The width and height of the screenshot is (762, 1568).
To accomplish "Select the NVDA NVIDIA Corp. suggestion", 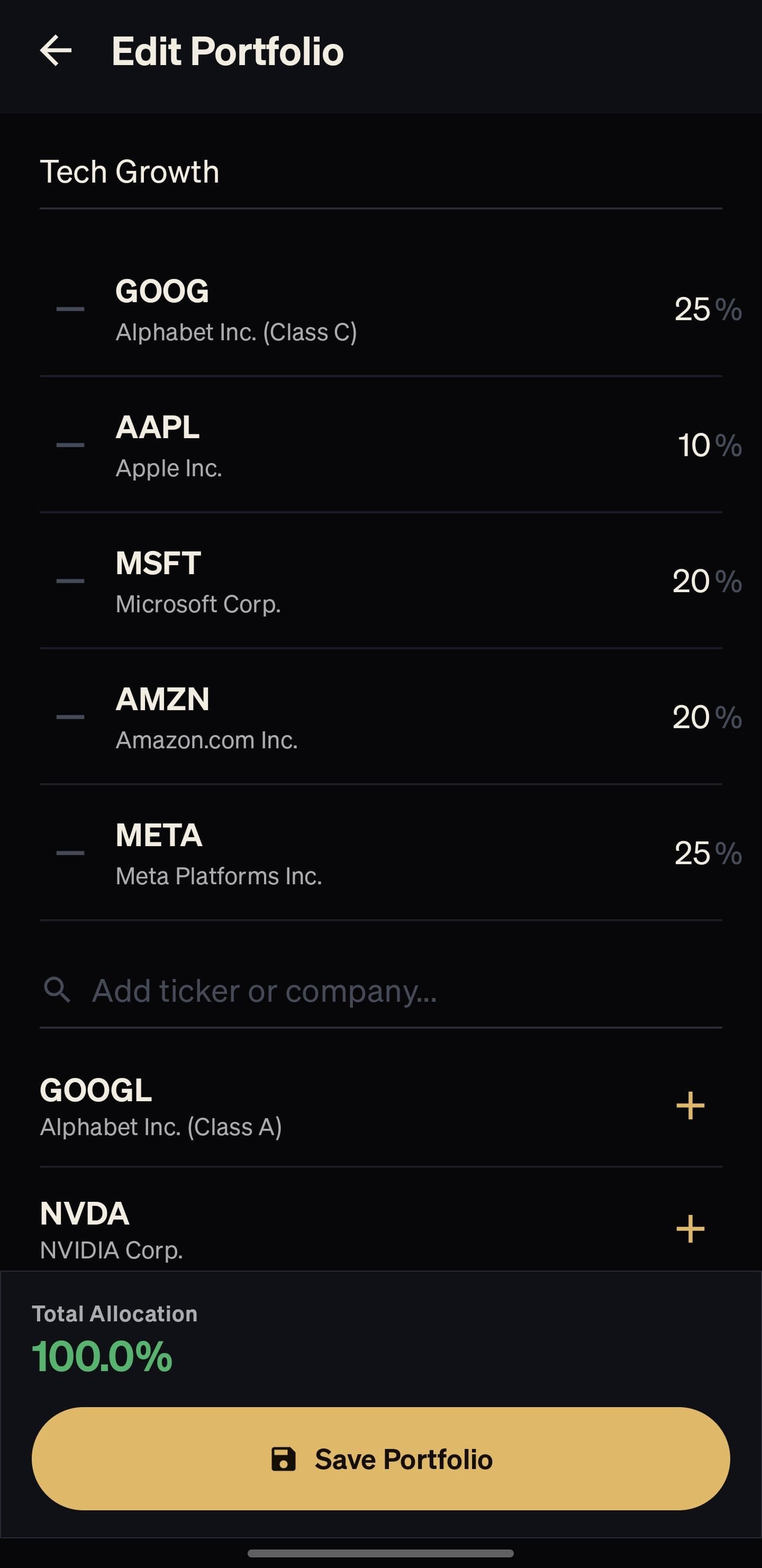I will tap(243, 1228).
